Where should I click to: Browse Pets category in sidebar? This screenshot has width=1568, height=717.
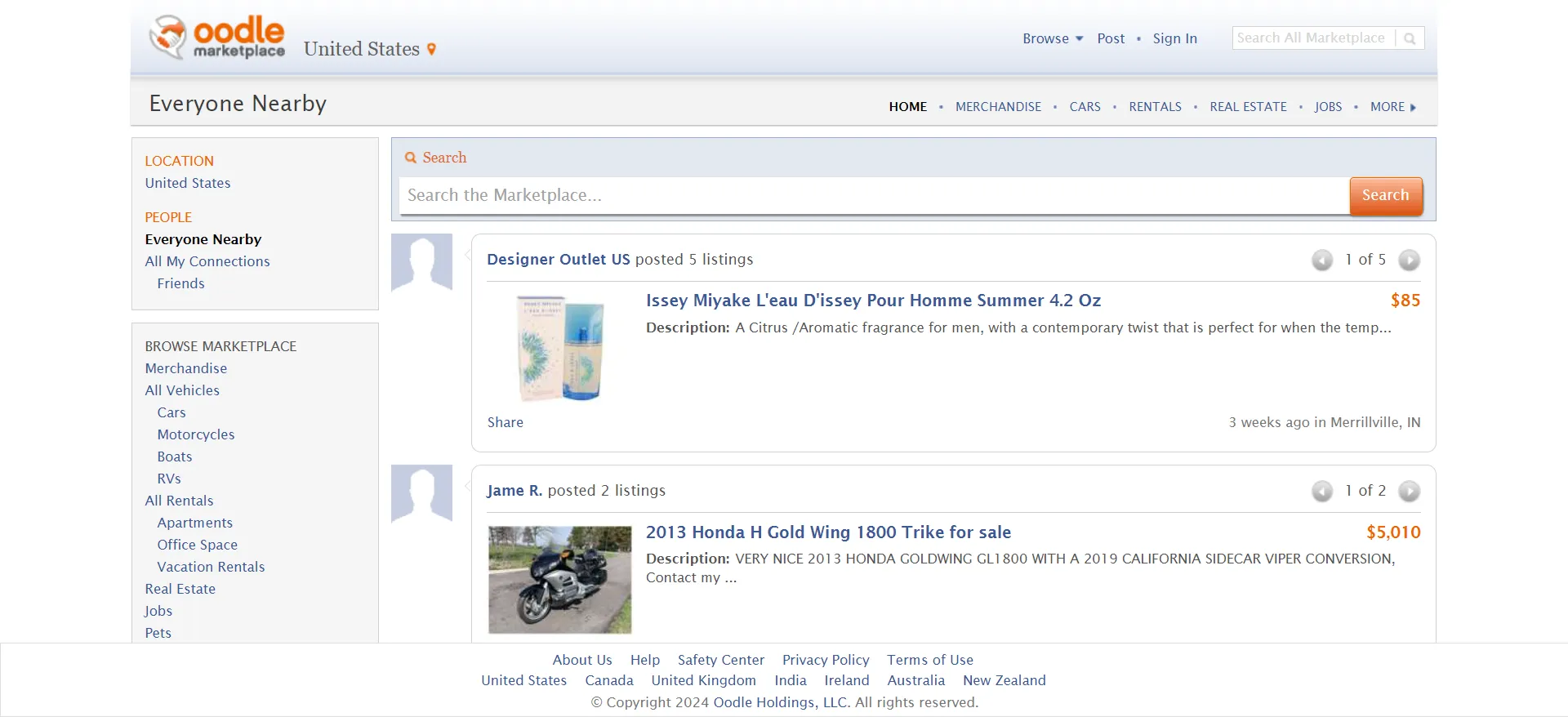tap(158, 634)
